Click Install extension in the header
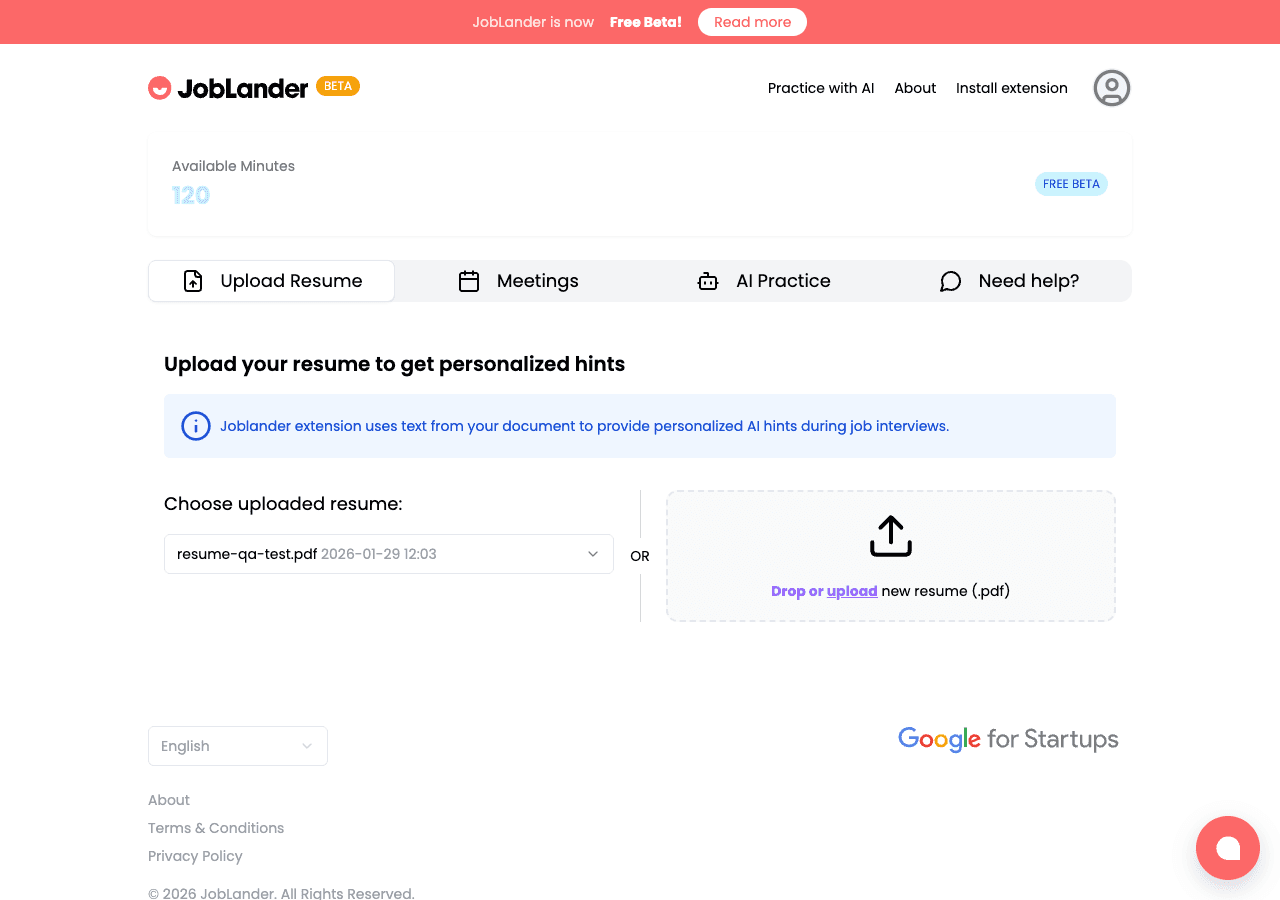Viewport: 1280px width, 900px height. (x=1011, y=88)
